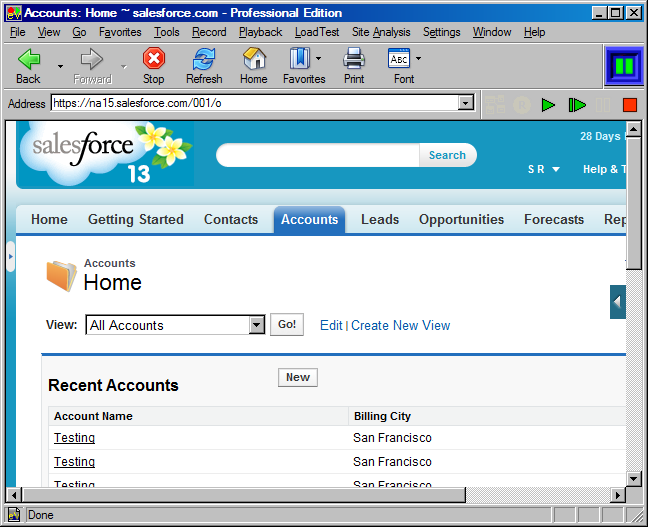Click the Forward arrow icon

(92, 59)
